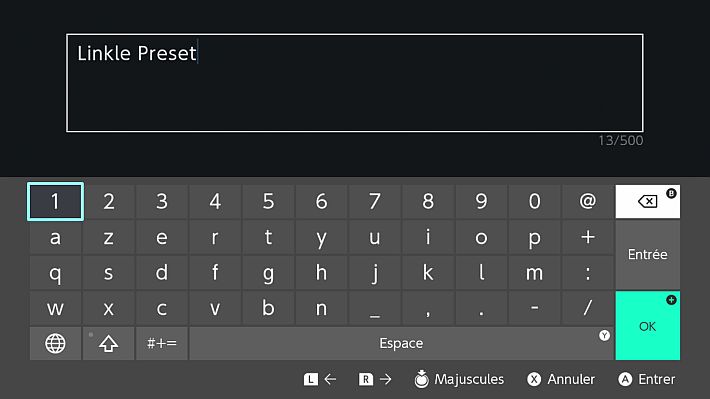Toggle the shift arrow key
This screenshot has width=710, height=399.
click(108, 343)
